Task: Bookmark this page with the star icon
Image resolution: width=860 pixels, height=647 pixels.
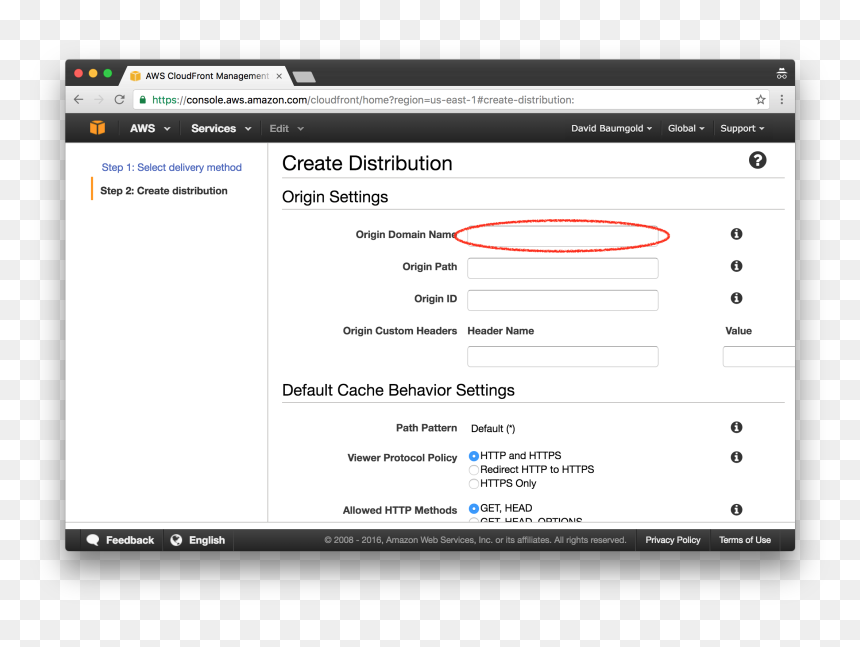Action: pos(760,99)
